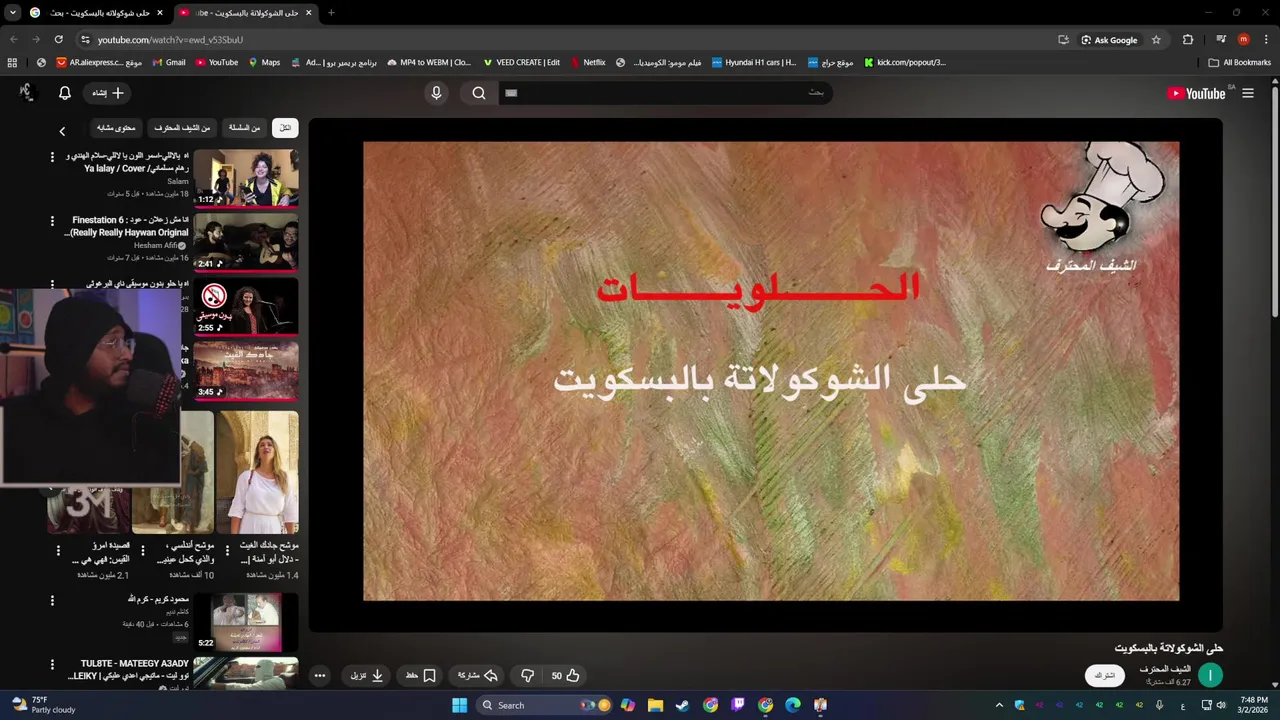
Task: Open the tab search dropdown arrow
Action: pyautogui.click(x=12, y=13)
